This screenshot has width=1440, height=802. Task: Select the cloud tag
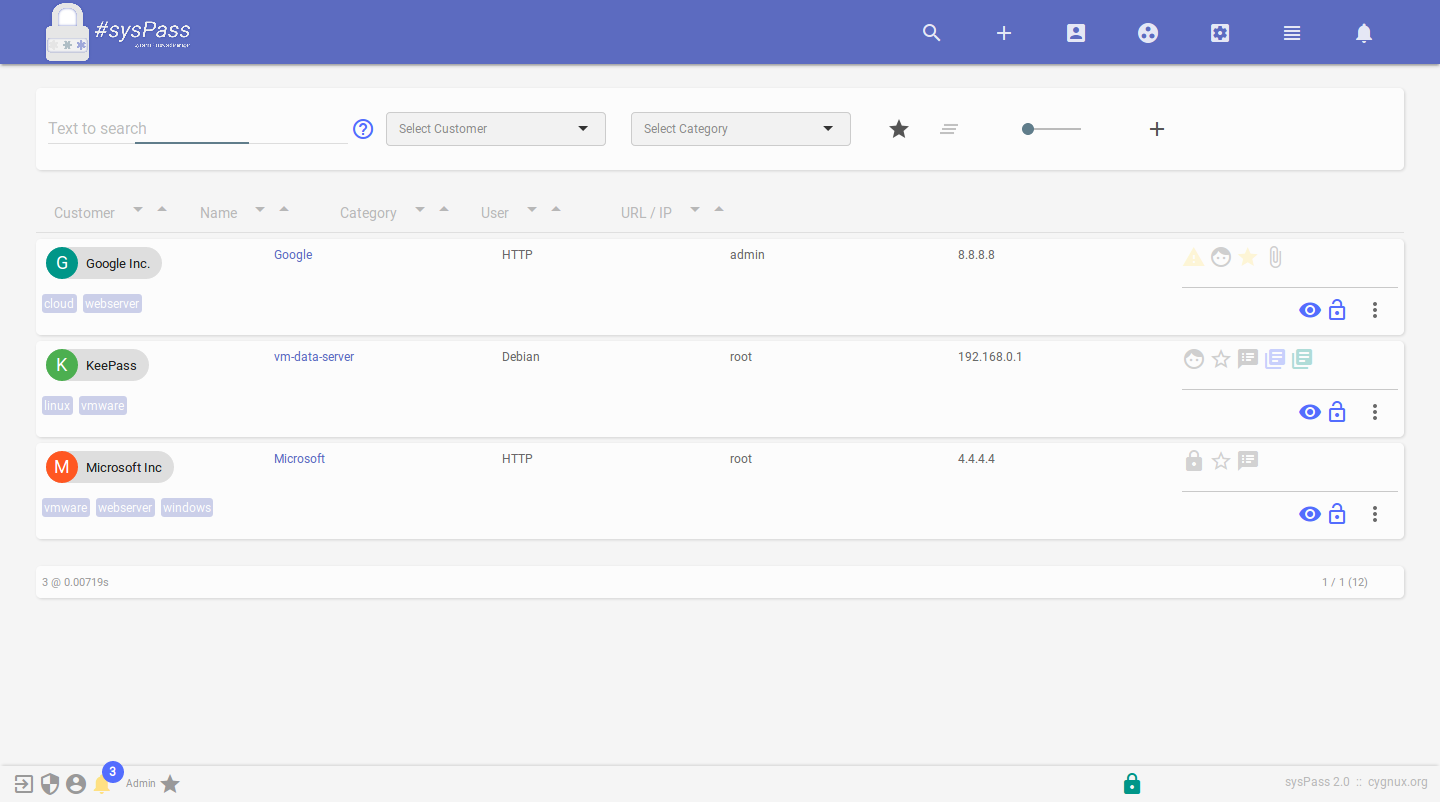point(59,304)
